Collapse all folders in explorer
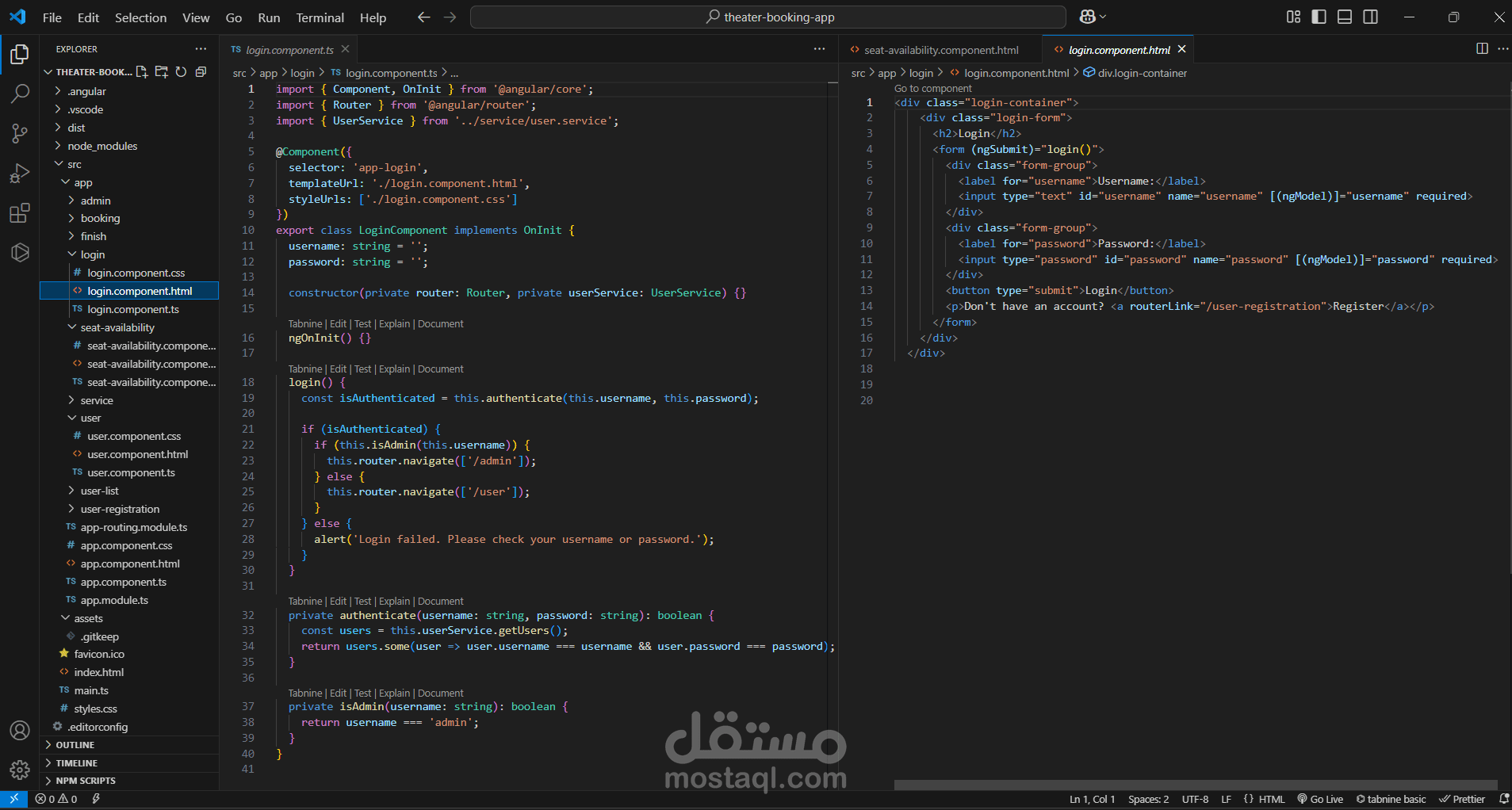The width and height of the screenshot is (1512, 810). coord(201,72)
